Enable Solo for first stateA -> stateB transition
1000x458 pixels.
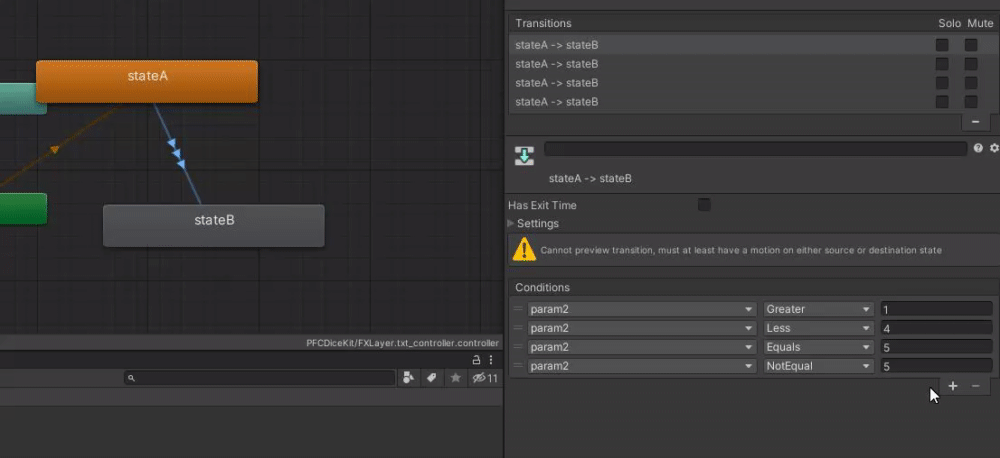[x=942, y=45]
